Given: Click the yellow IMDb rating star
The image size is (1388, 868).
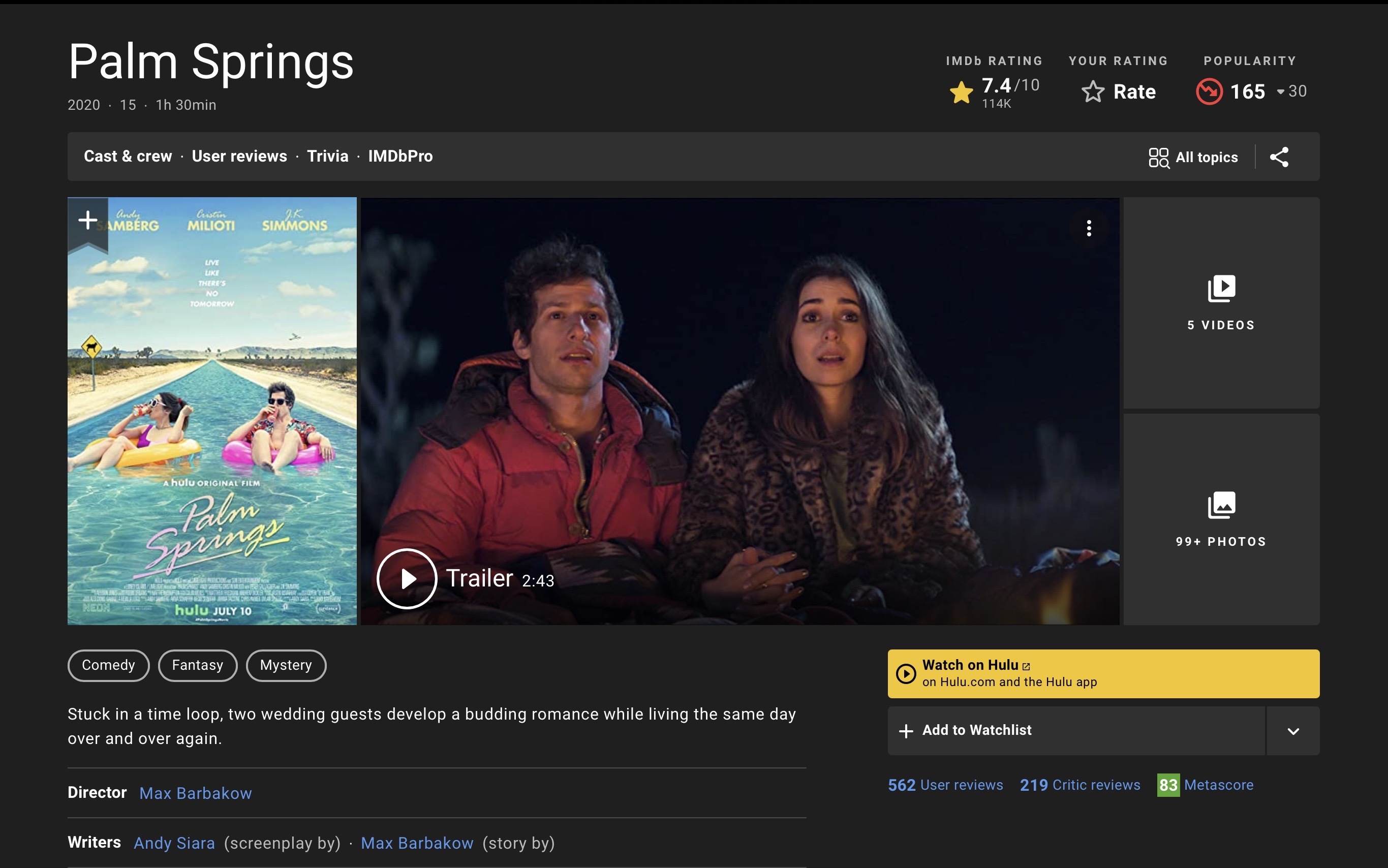Looking at the screenshot, I should [x=962, y=92].
